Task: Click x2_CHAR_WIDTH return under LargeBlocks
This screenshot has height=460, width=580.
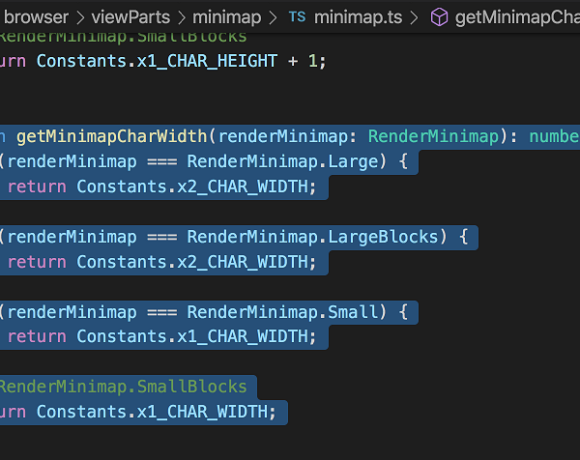Action: [242, 262]
